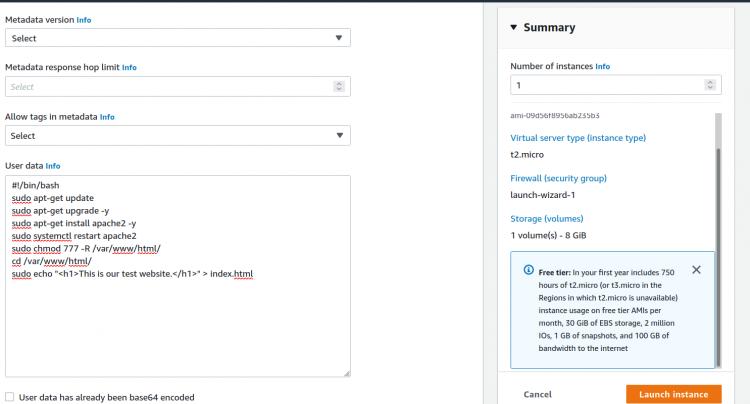Collapse the Summary panel triangle

[513, 28]
